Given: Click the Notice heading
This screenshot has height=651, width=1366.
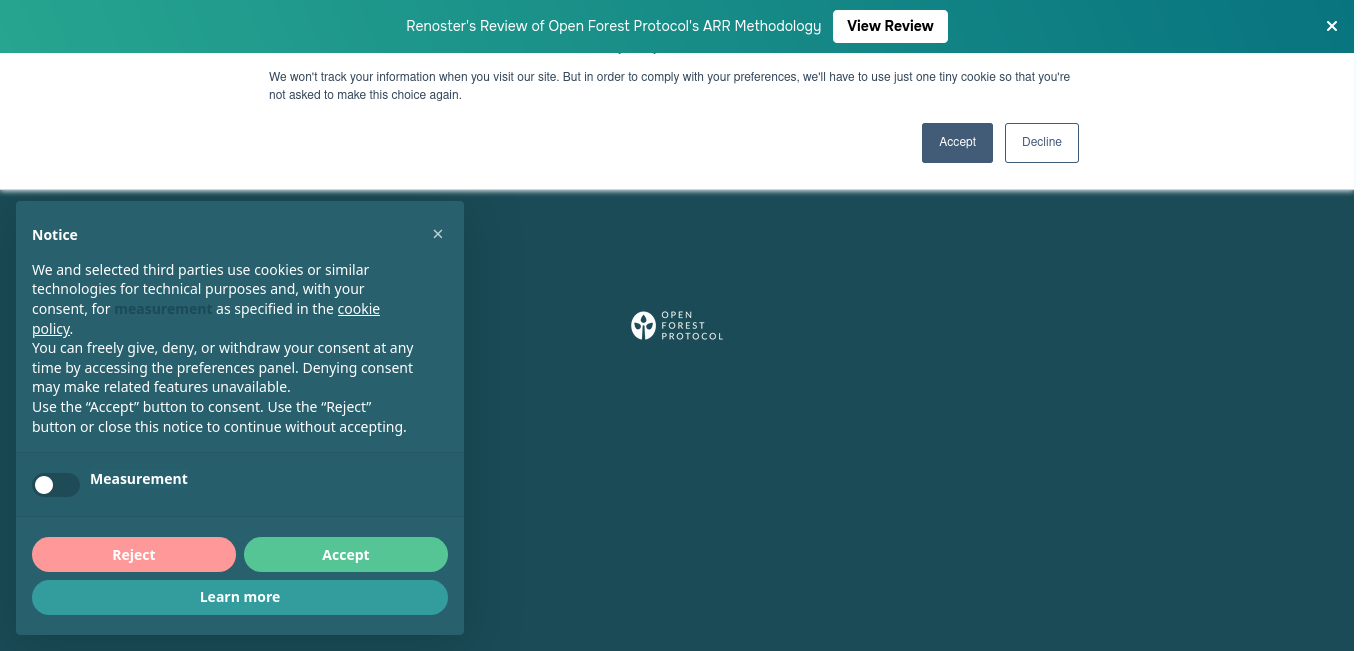Looking at the screenshot, I should [x=55, y=235].
